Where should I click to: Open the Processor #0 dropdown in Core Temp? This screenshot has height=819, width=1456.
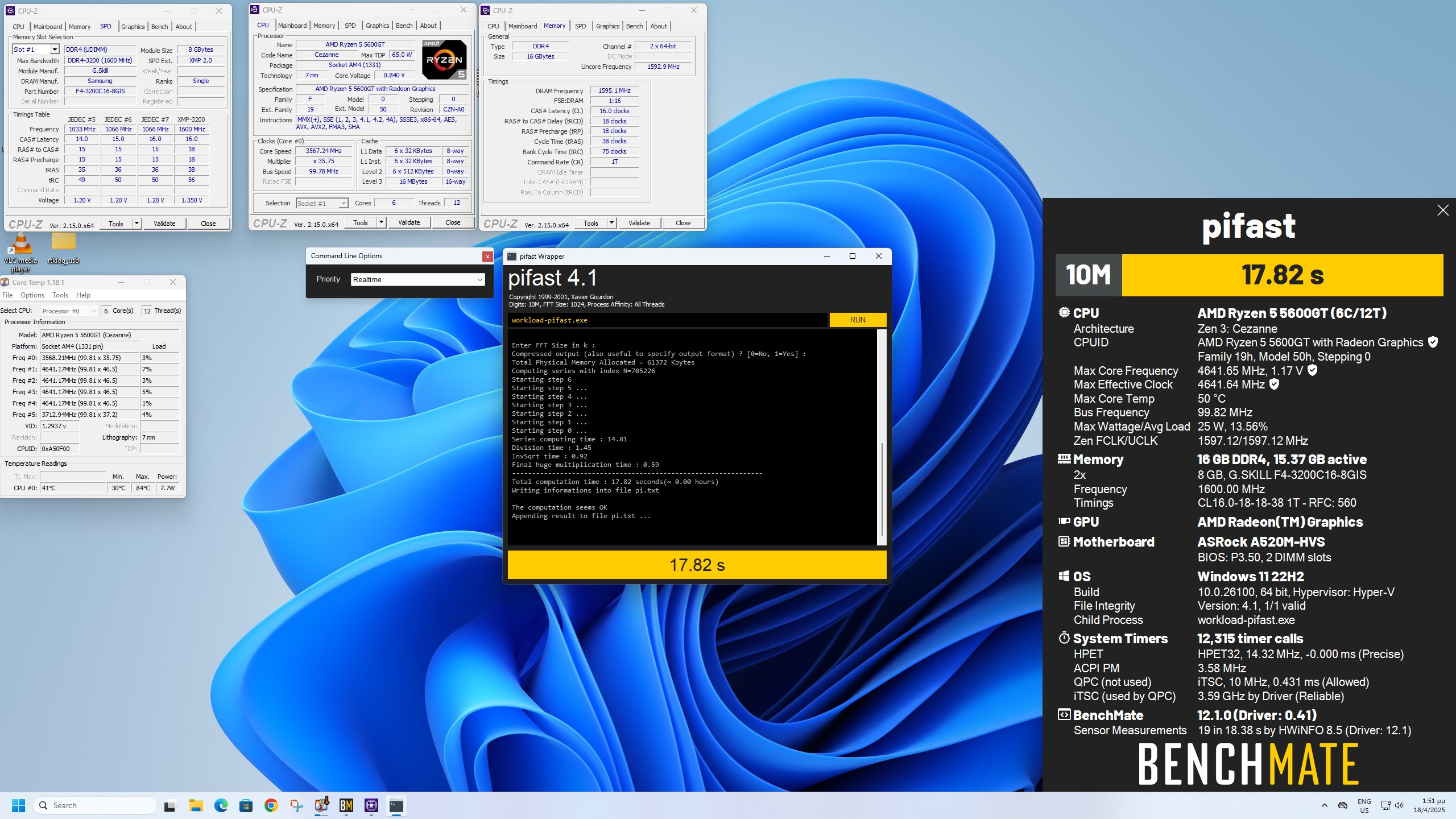70,311
